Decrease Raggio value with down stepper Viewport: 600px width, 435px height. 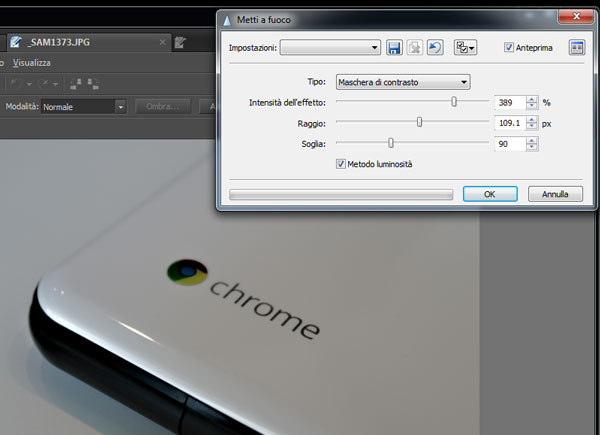coord(532,127)
